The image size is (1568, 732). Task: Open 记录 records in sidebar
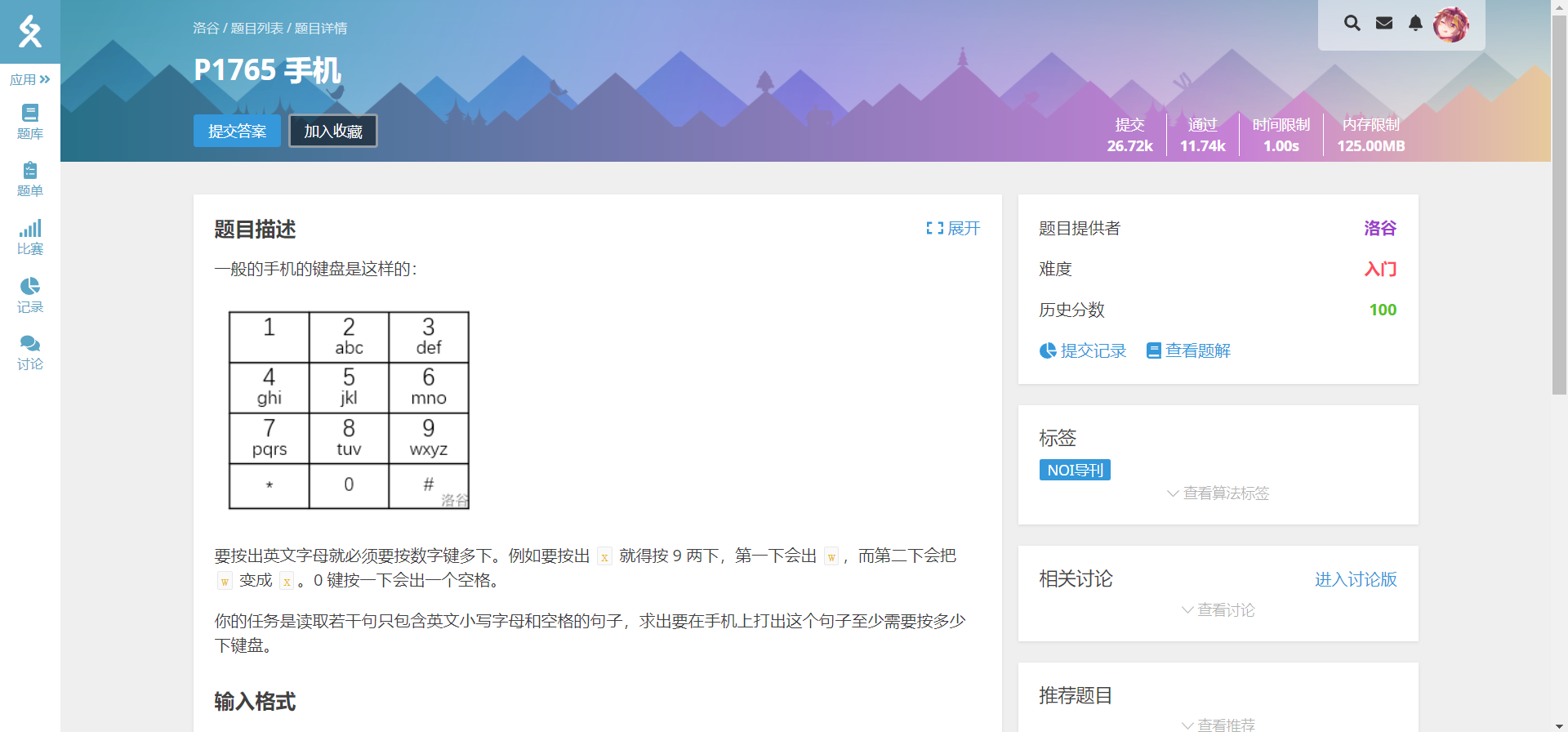(x=30, y=295)
